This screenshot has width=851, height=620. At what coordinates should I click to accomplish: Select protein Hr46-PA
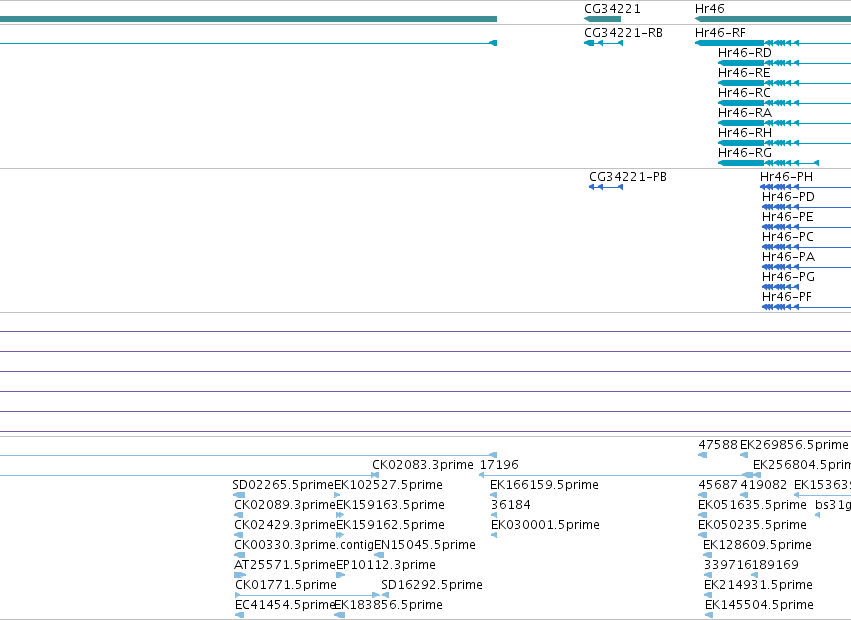click(788, 257)
